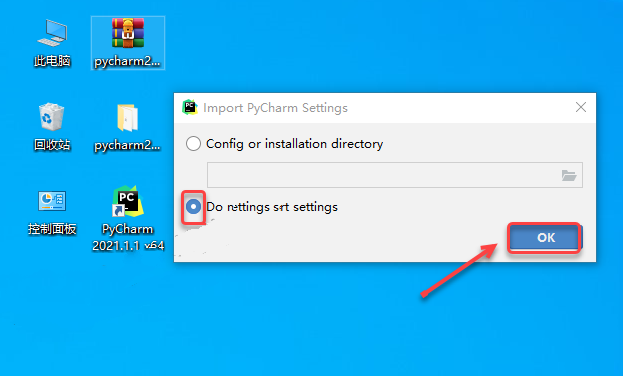
Task: Open the 回收站 recycle bin icon
Action: tap(52, 127)
